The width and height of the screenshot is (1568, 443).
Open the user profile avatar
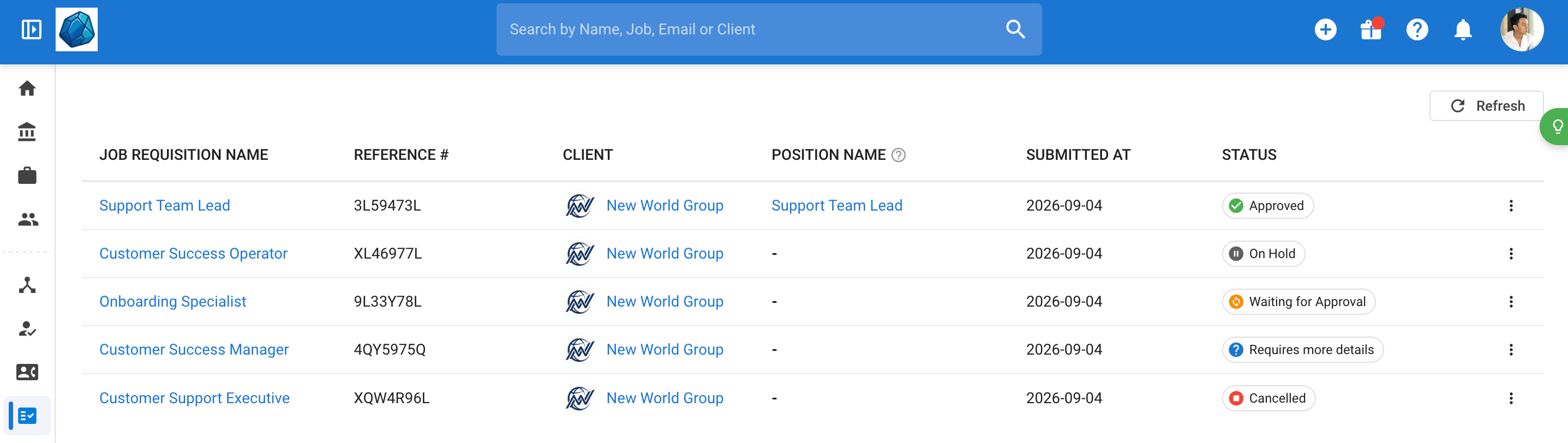(x=1522, y=29)
